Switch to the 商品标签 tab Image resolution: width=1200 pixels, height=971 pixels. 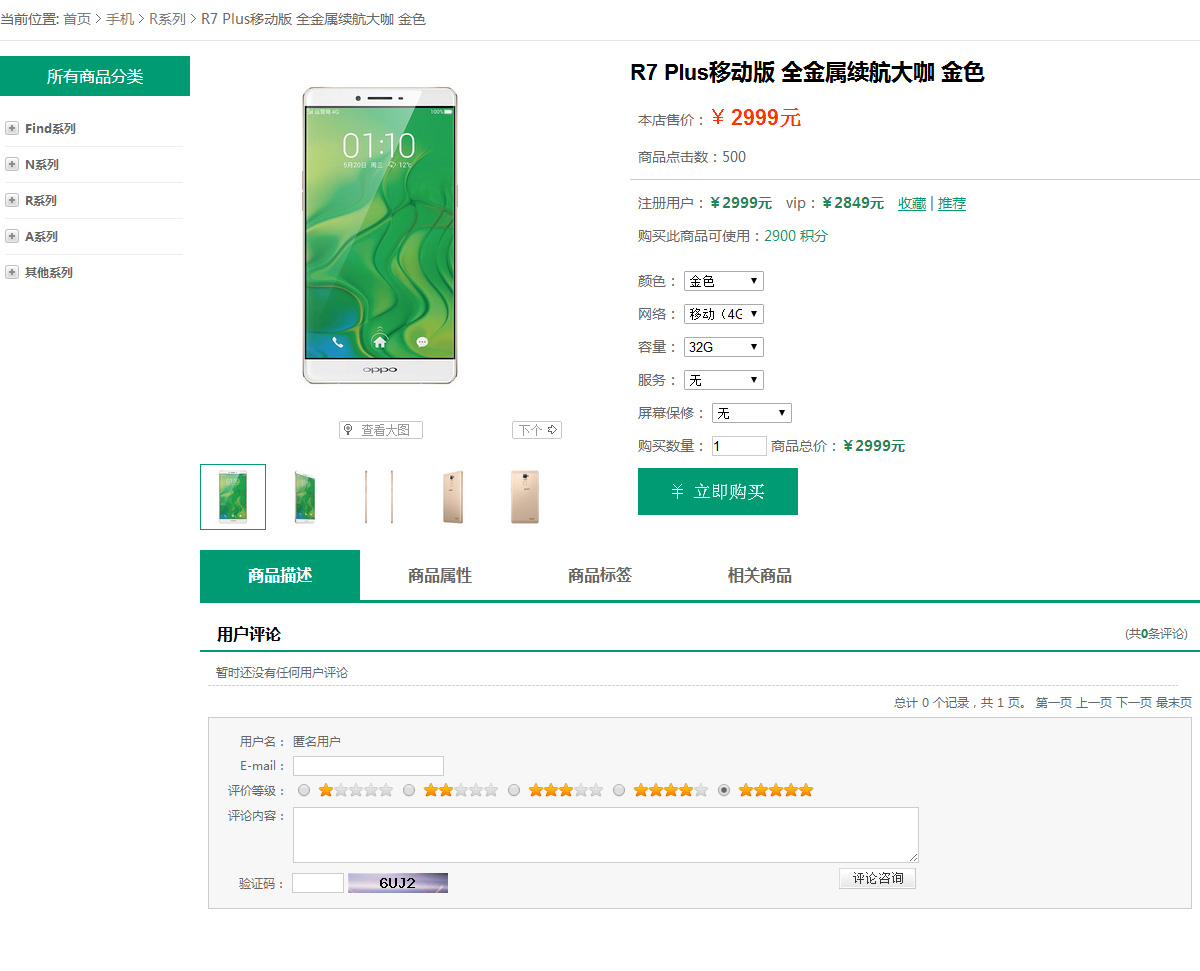[x=600, y=575]
